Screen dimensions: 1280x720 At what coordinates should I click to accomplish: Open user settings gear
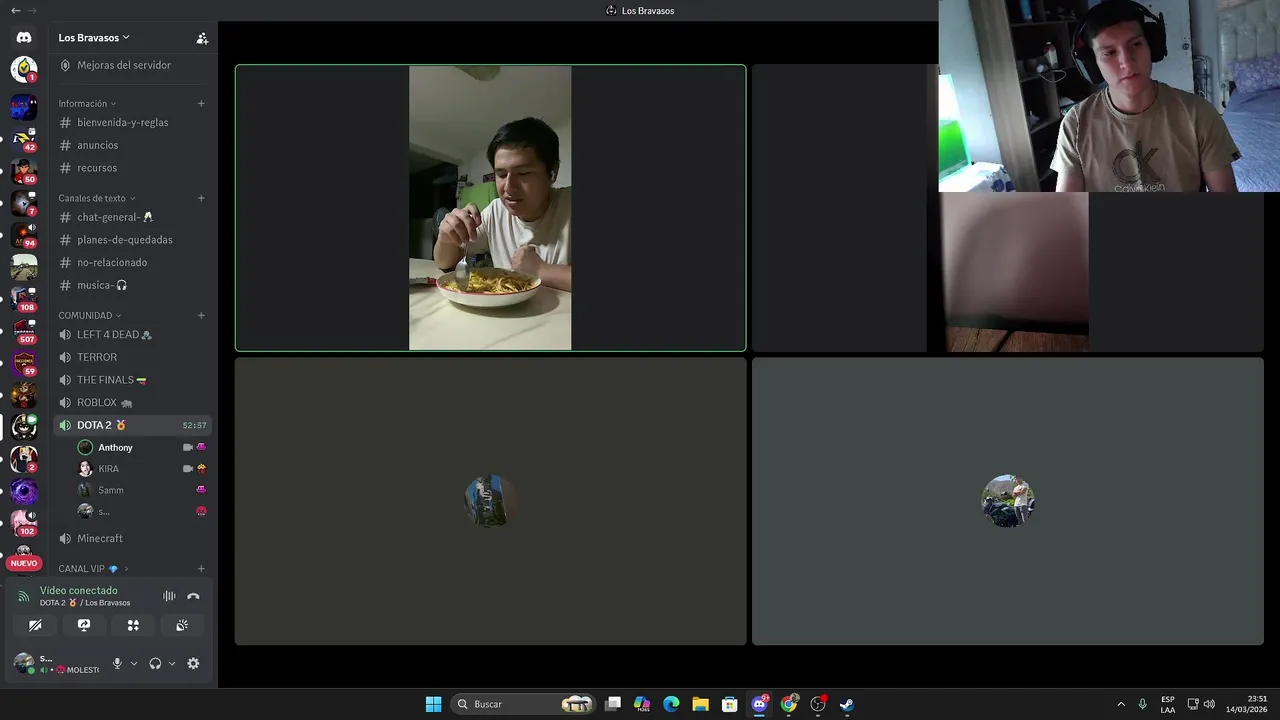pyautogui.click(x=193, y=663)
